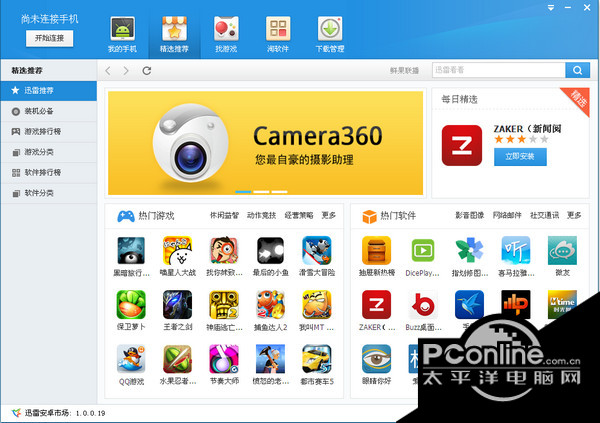Open the 抽屉新热榜 orange drawer app icon
This screenshot has width=600, height=423.
click(x=377, y=251)
